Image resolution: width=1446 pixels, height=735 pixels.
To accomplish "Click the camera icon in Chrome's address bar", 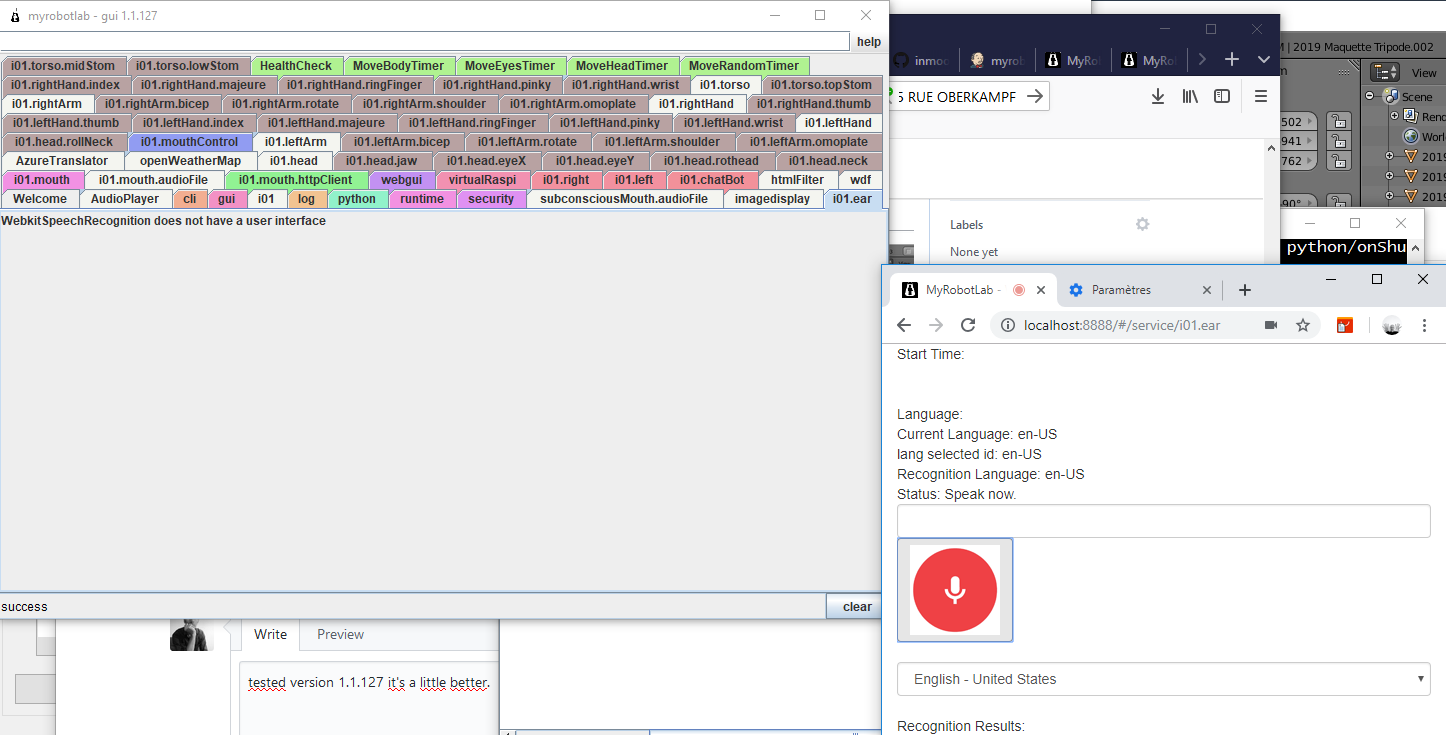I will [x=1272, y=324].
